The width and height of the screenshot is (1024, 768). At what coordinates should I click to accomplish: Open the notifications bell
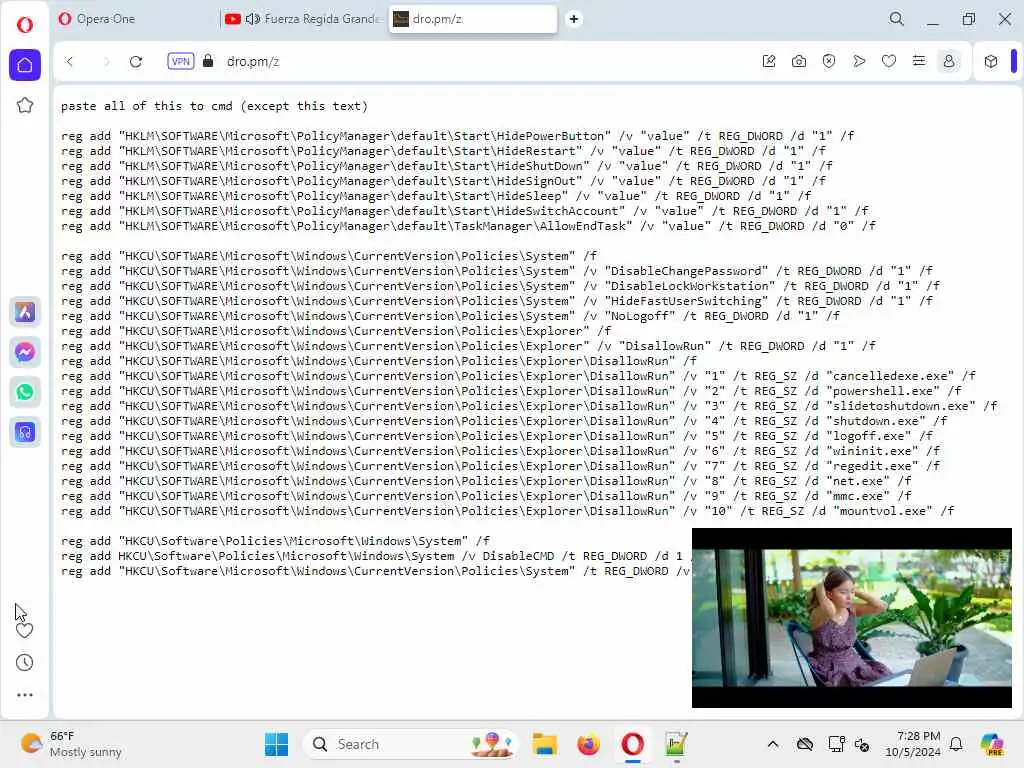point(956,744)
